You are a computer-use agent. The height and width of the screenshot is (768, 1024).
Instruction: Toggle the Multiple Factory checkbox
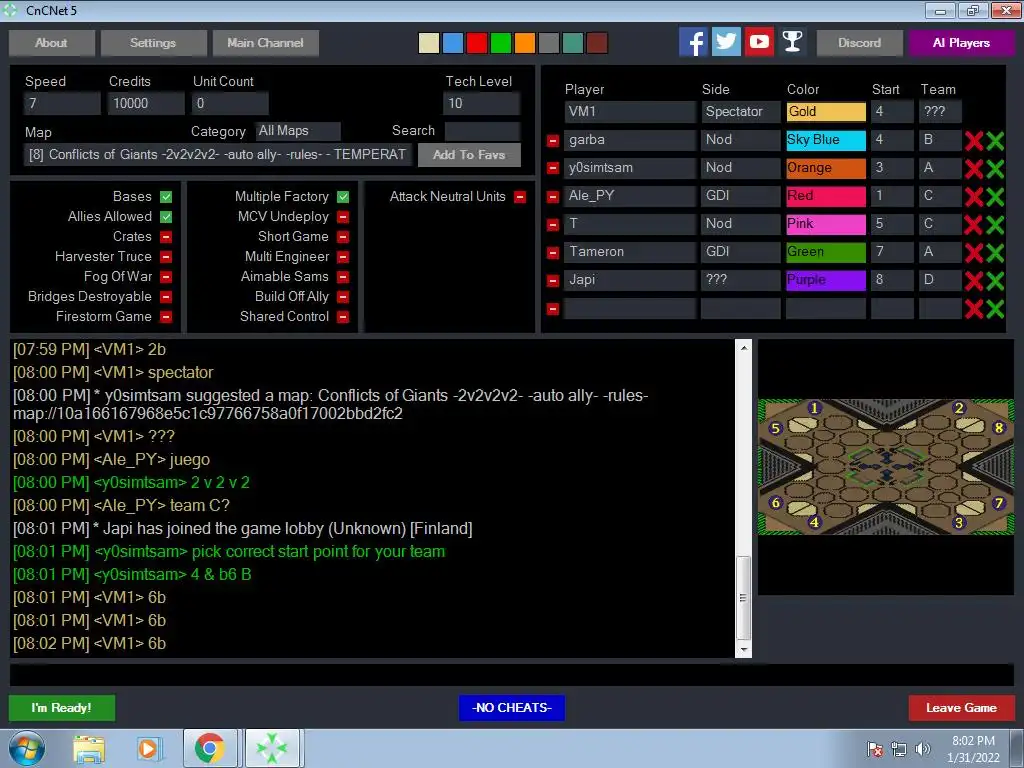[x=343, y=197]
